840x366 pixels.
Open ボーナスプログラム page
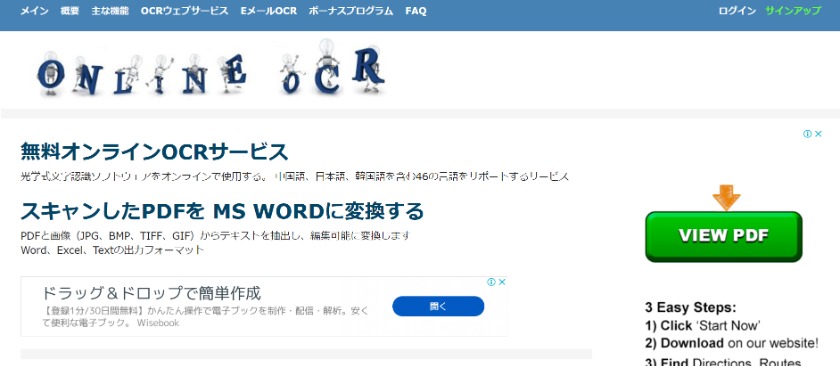coord(351,11)
